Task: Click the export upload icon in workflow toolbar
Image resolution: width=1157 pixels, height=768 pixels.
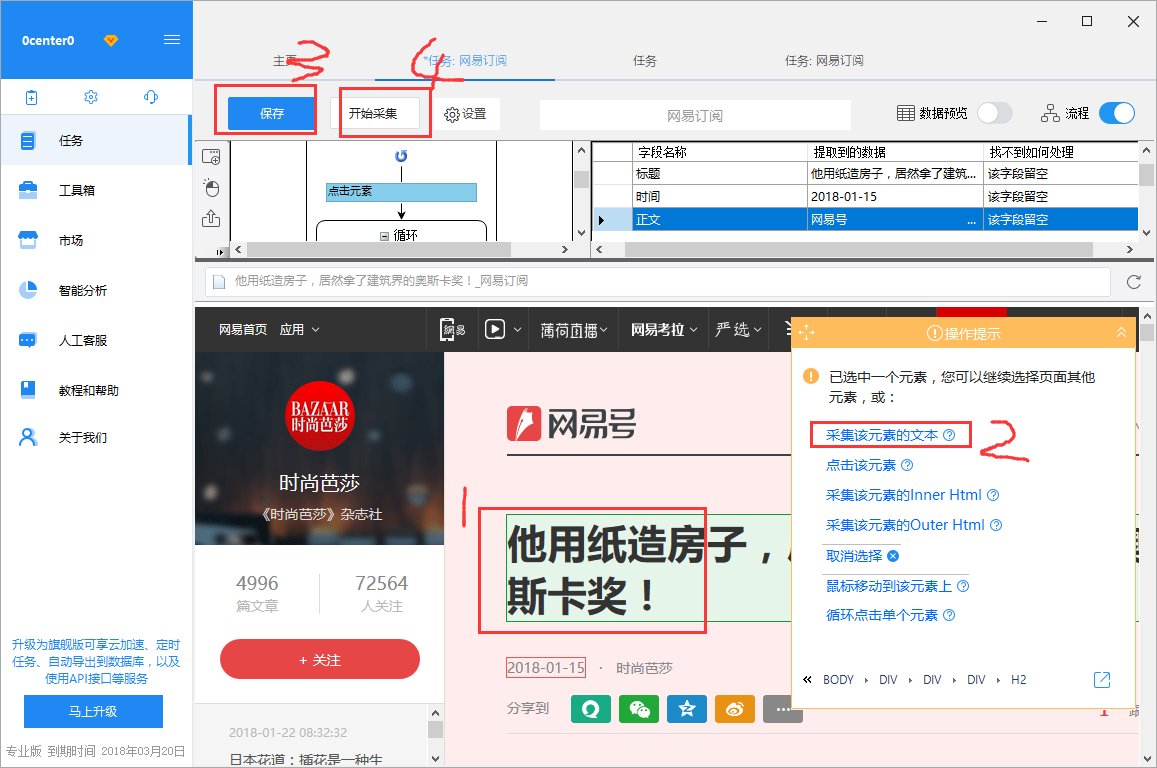Action: click(211, 218)
